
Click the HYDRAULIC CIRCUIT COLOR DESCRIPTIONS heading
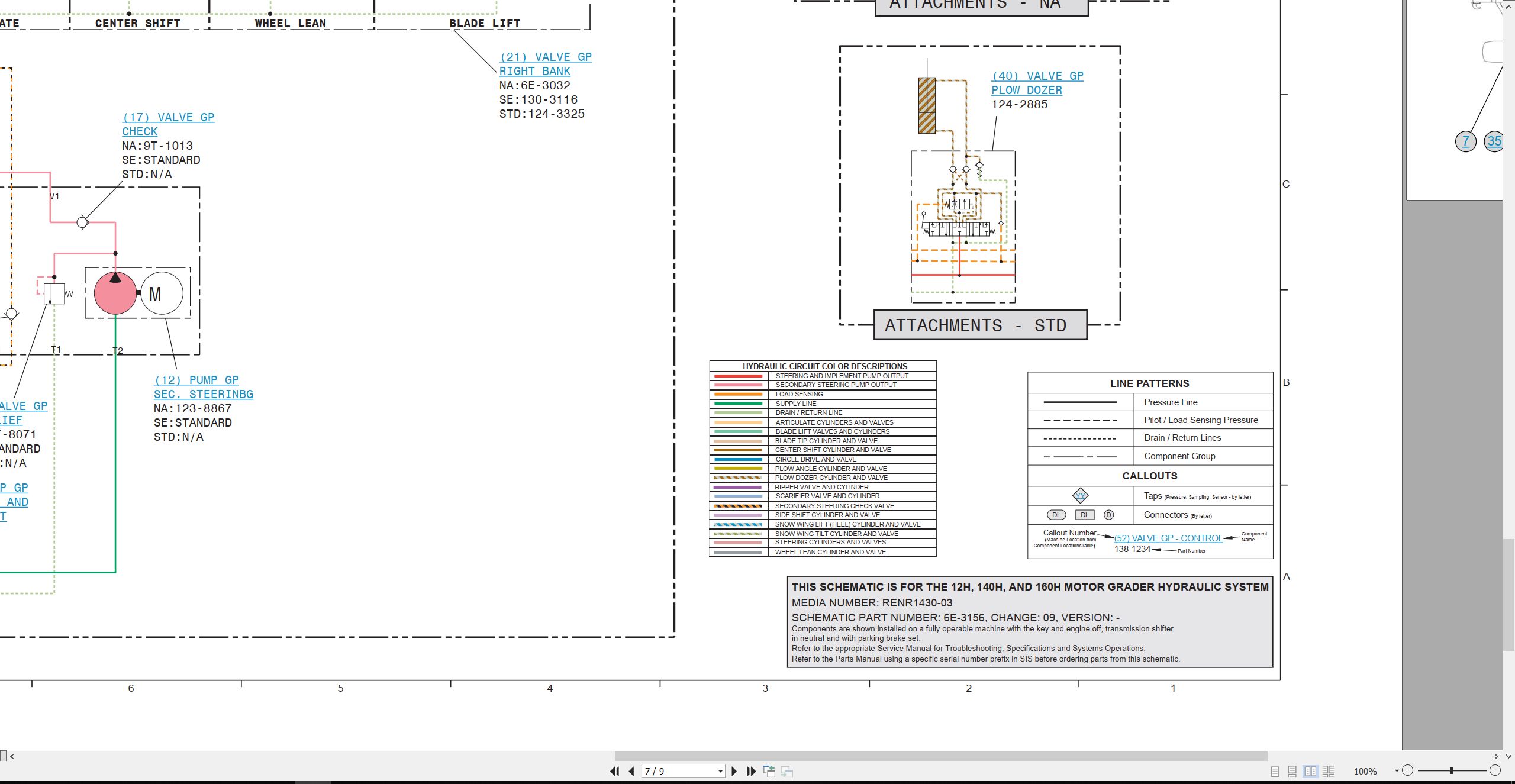(x=824, y=366)
